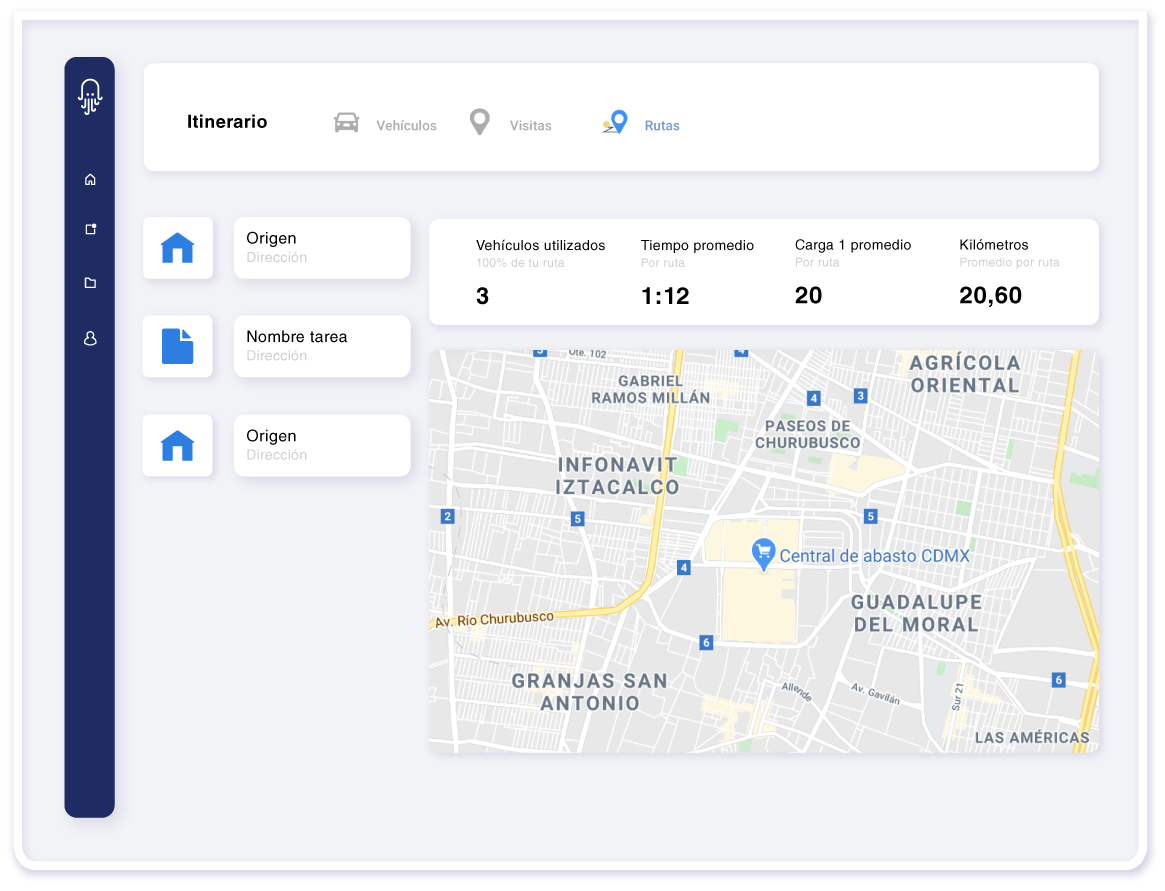Click the average time value 1:12

[665, 296]
